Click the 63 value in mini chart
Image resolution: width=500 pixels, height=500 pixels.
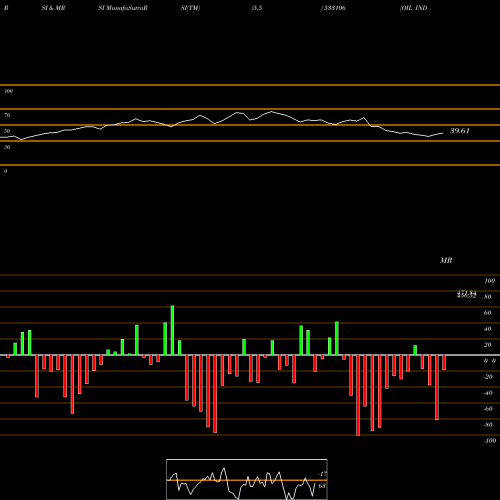(x=322, y=486)
